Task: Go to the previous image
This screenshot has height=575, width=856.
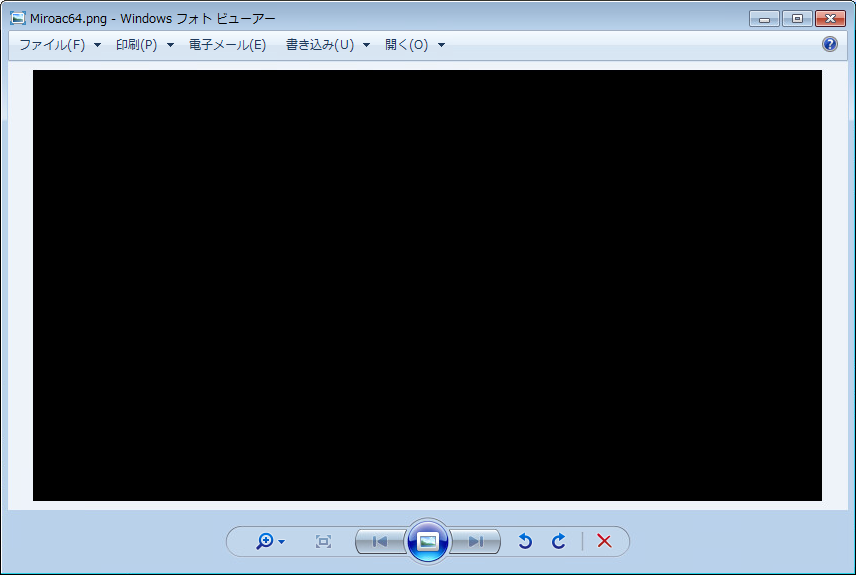Action: 381,541
